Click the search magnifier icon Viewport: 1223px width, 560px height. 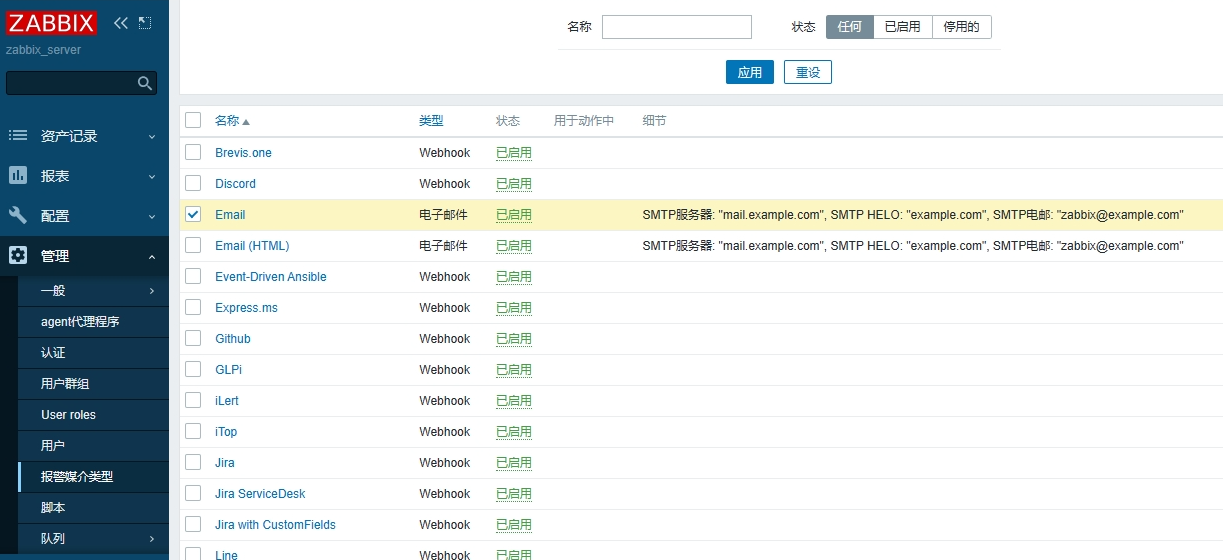(x=145, y=83)
